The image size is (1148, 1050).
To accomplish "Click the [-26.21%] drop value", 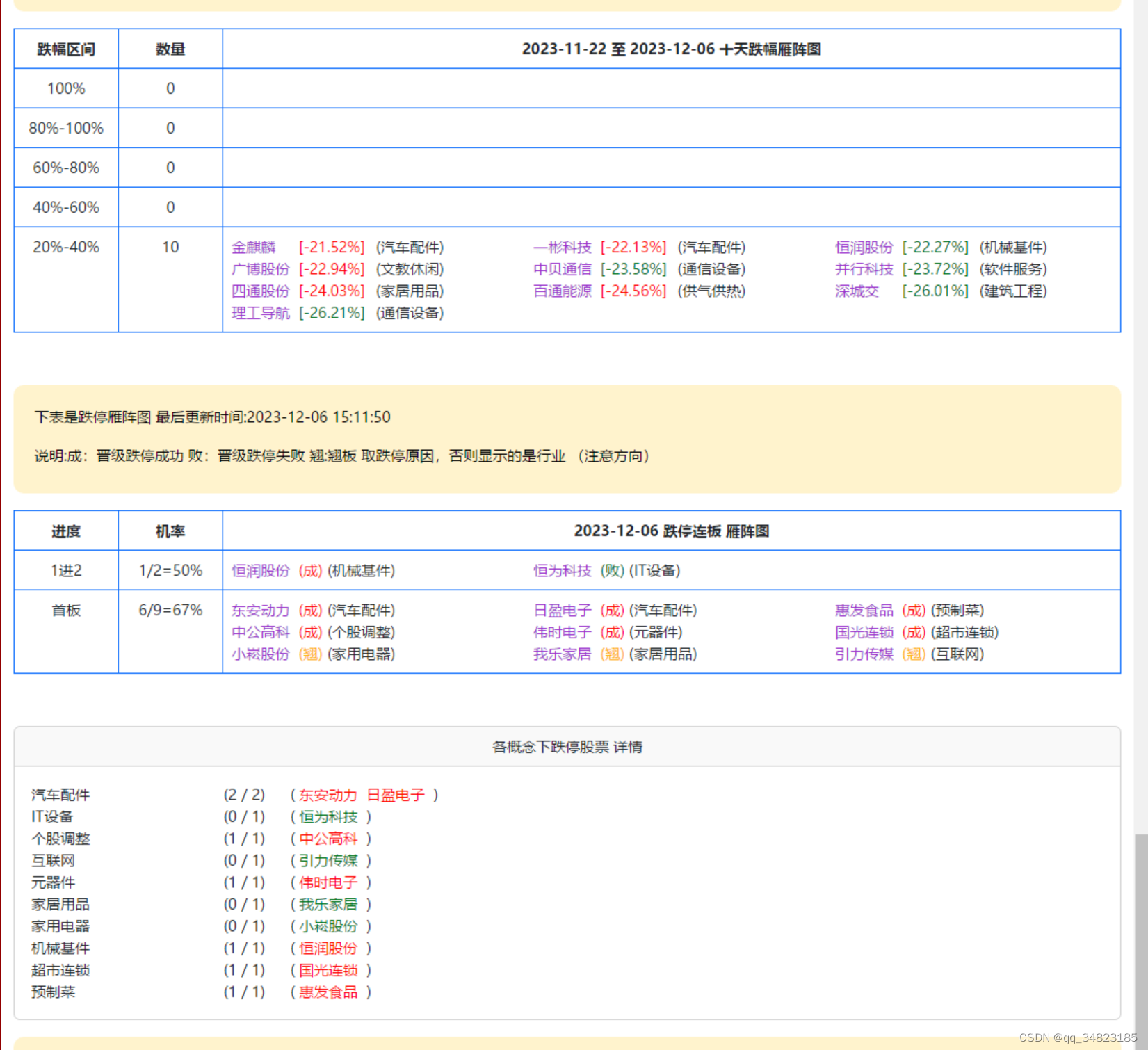I will click(332, 313).
